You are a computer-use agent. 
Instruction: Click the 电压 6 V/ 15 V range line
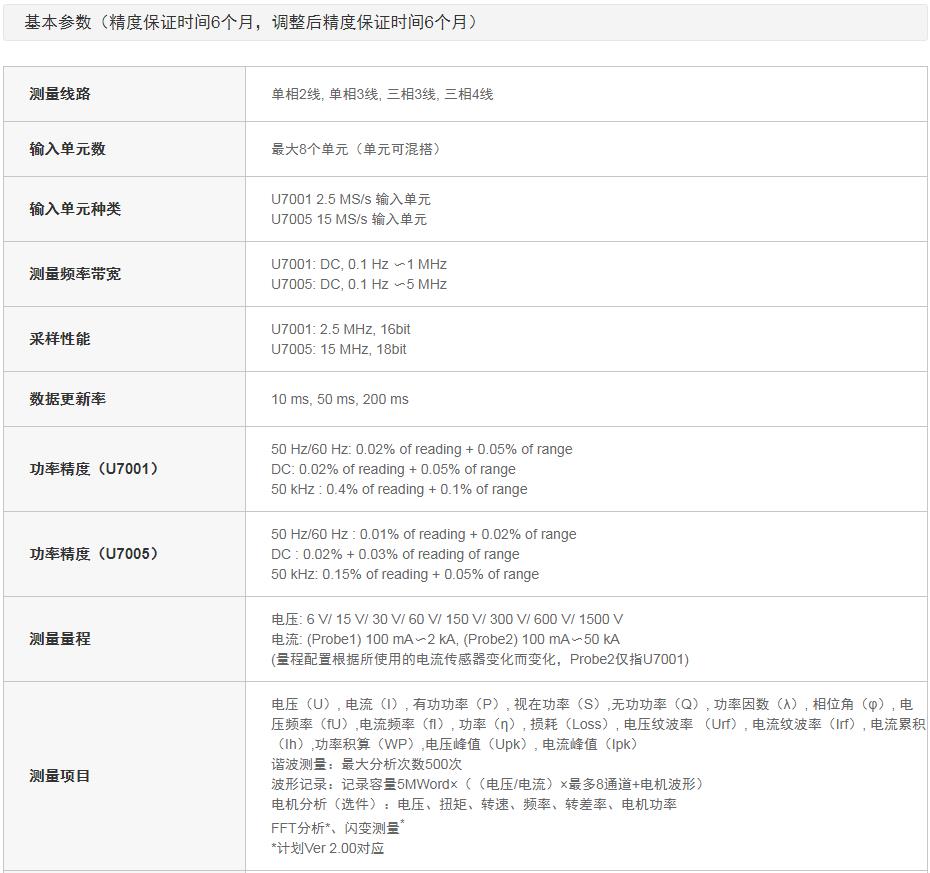(446, 619)
